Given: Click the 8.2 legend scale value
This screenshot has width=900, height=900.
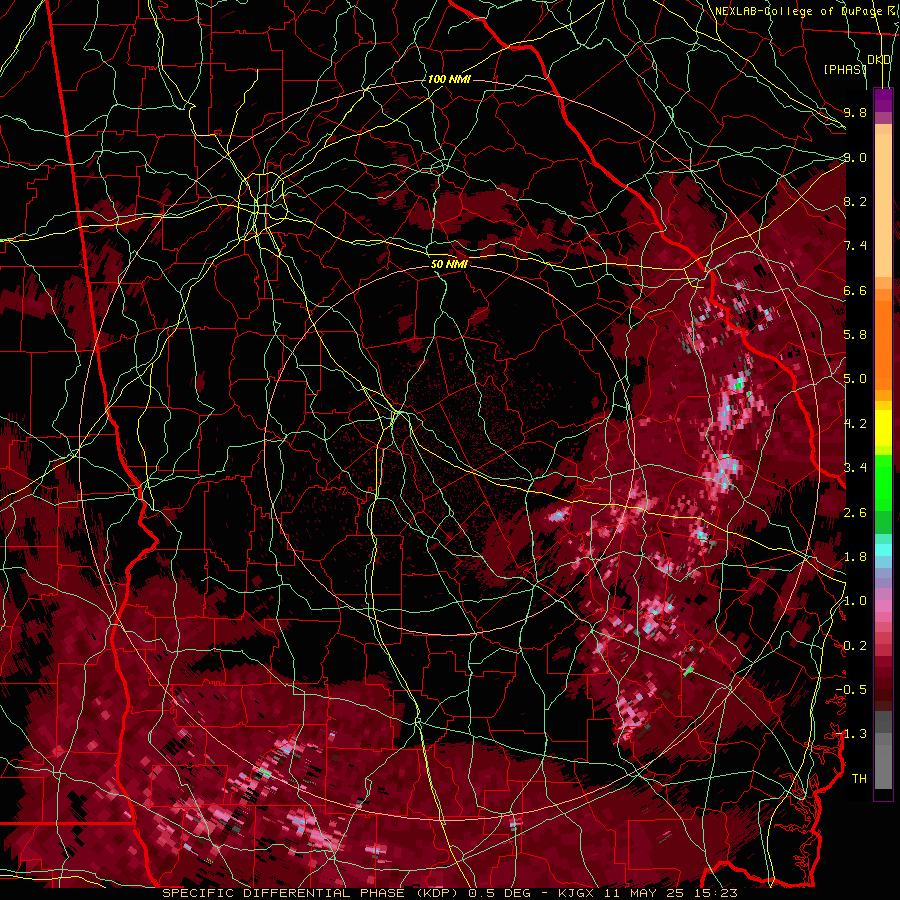Looking at the screenshot, I should [x=855, y=201].
